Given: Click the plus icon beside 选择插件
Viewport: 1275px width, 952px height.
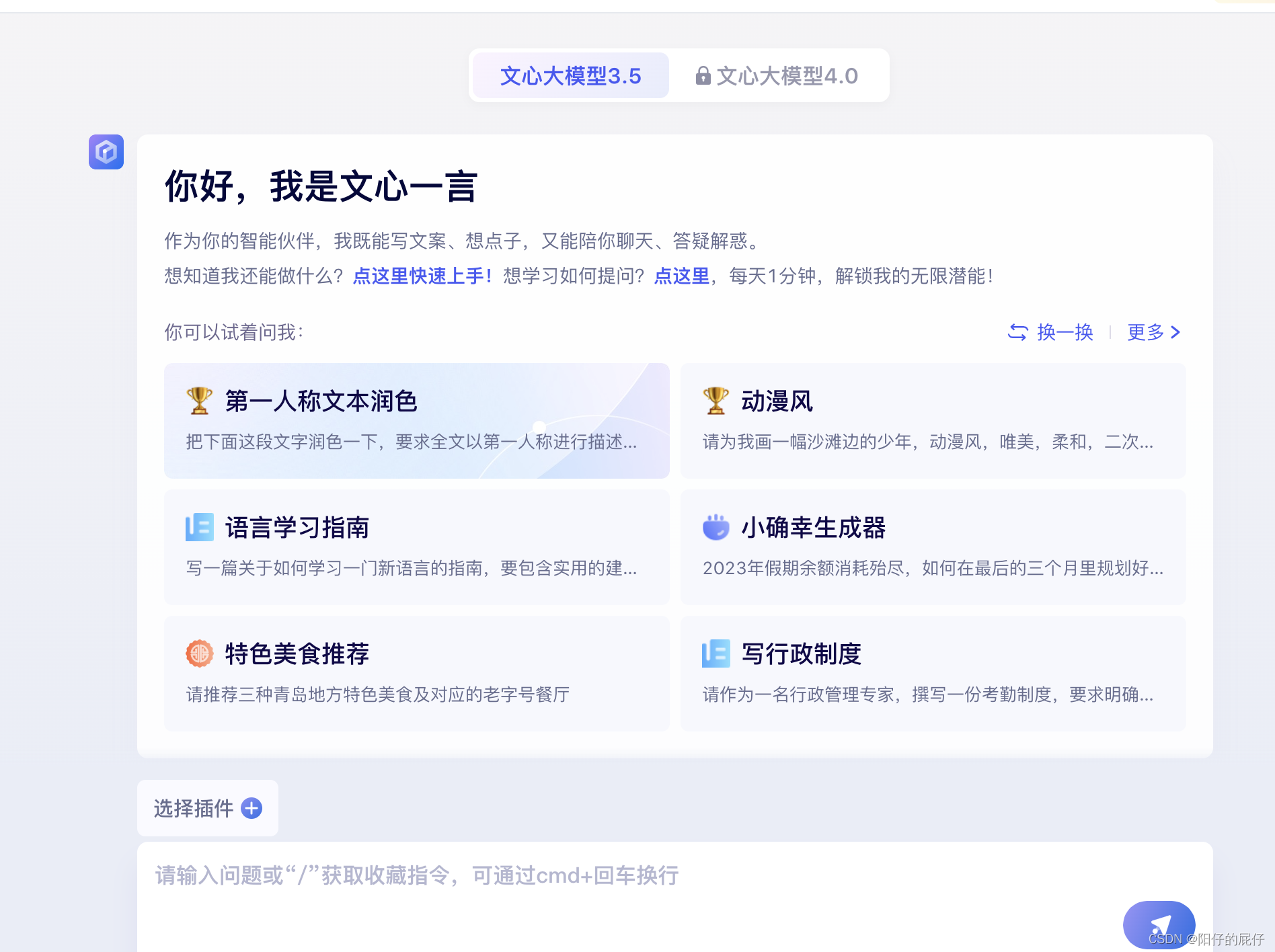Looking at the screenshot, I should [x=252, y=808].
